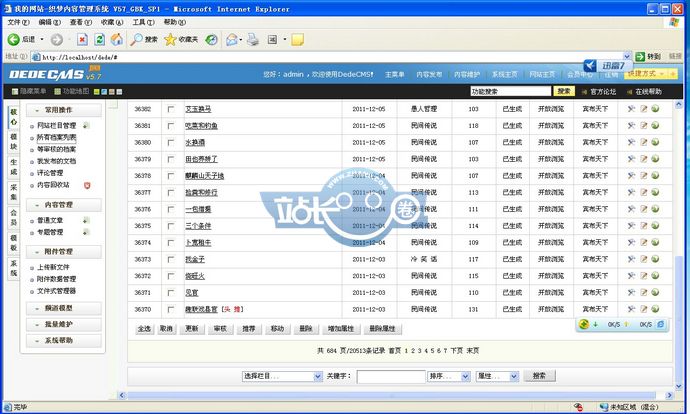Click the tools icon in row 36382

pos(631,109)
